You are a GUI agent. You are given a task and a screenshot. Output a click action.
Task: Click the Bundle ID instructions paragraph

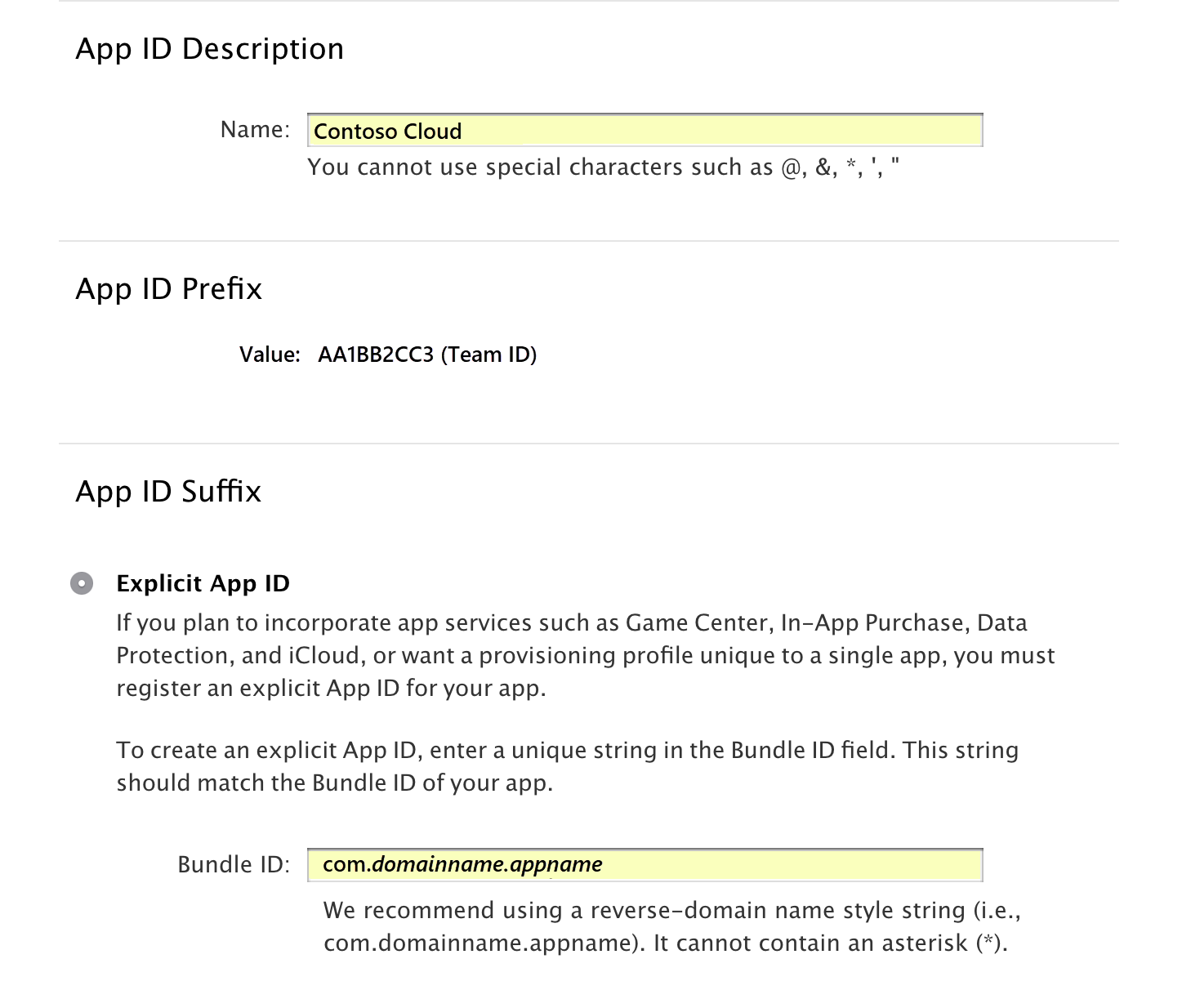568,765
